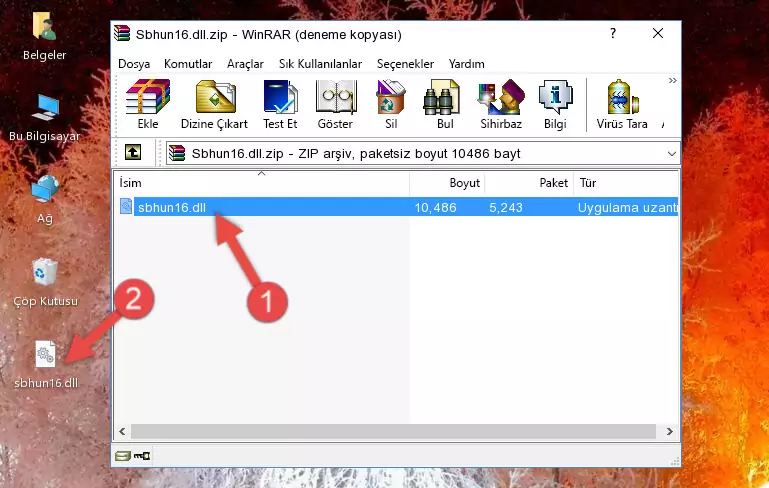This screenshot has width=769, height=488.
Task: Click the 10,486 size value
Action: (436, 207)
